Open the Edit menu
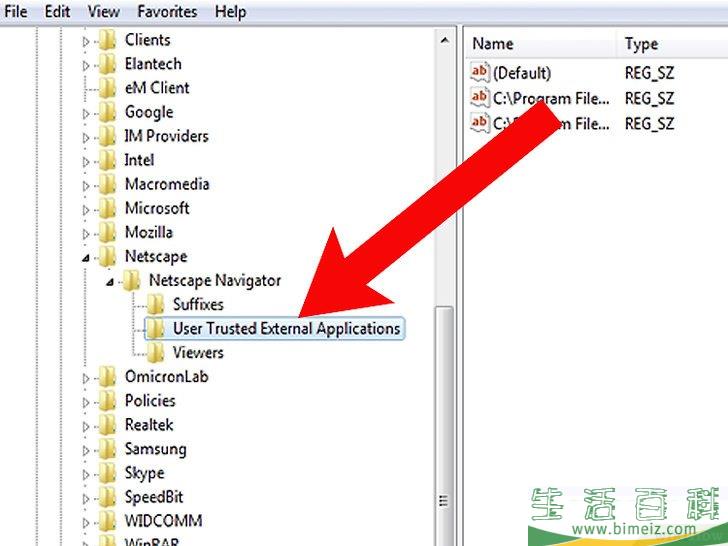The image size is (728, 546). coord(58,12)
